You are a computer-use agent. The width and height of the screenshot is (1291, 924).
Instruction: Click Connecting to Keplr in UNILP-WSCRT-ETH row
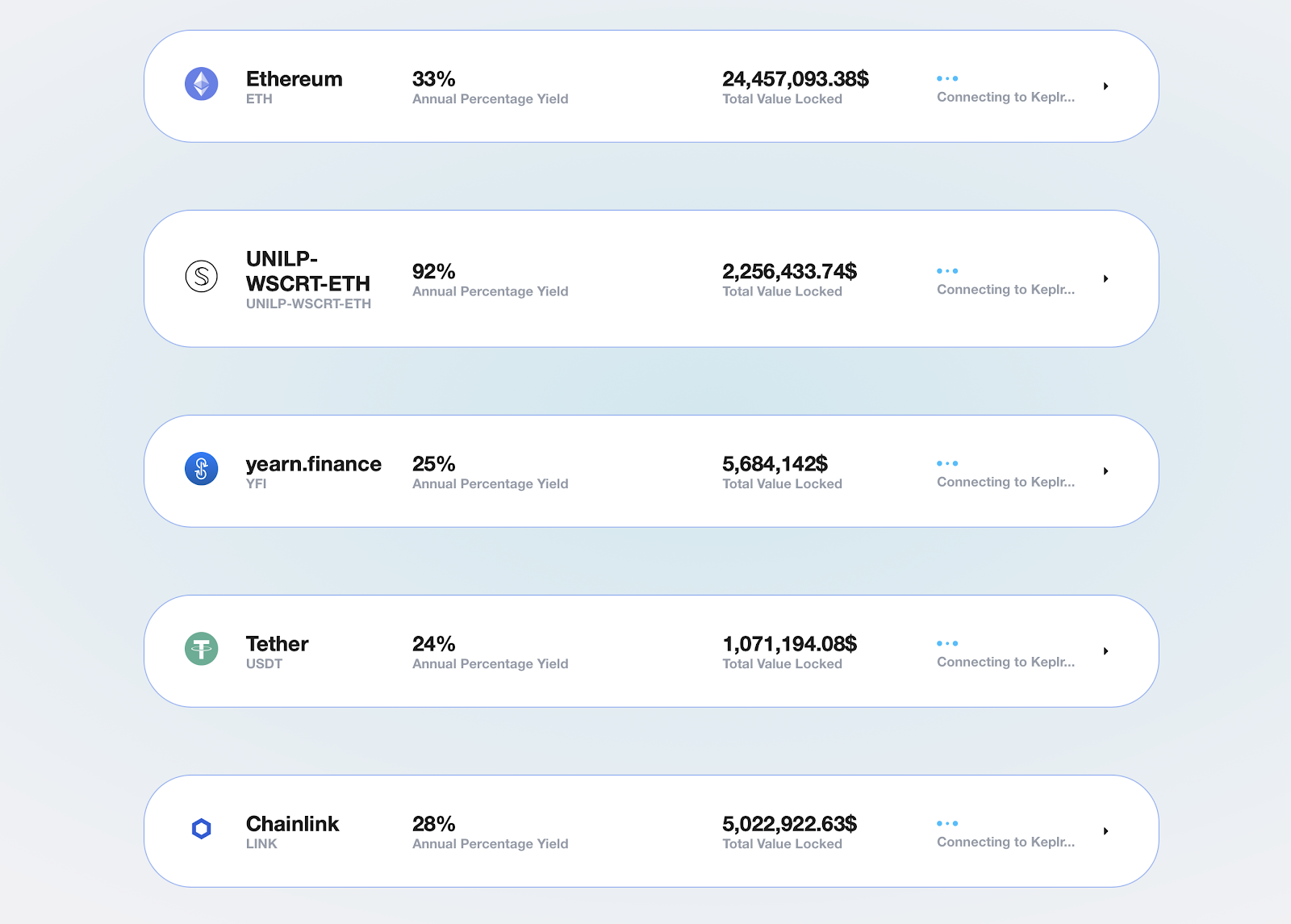pos(1006,290)
